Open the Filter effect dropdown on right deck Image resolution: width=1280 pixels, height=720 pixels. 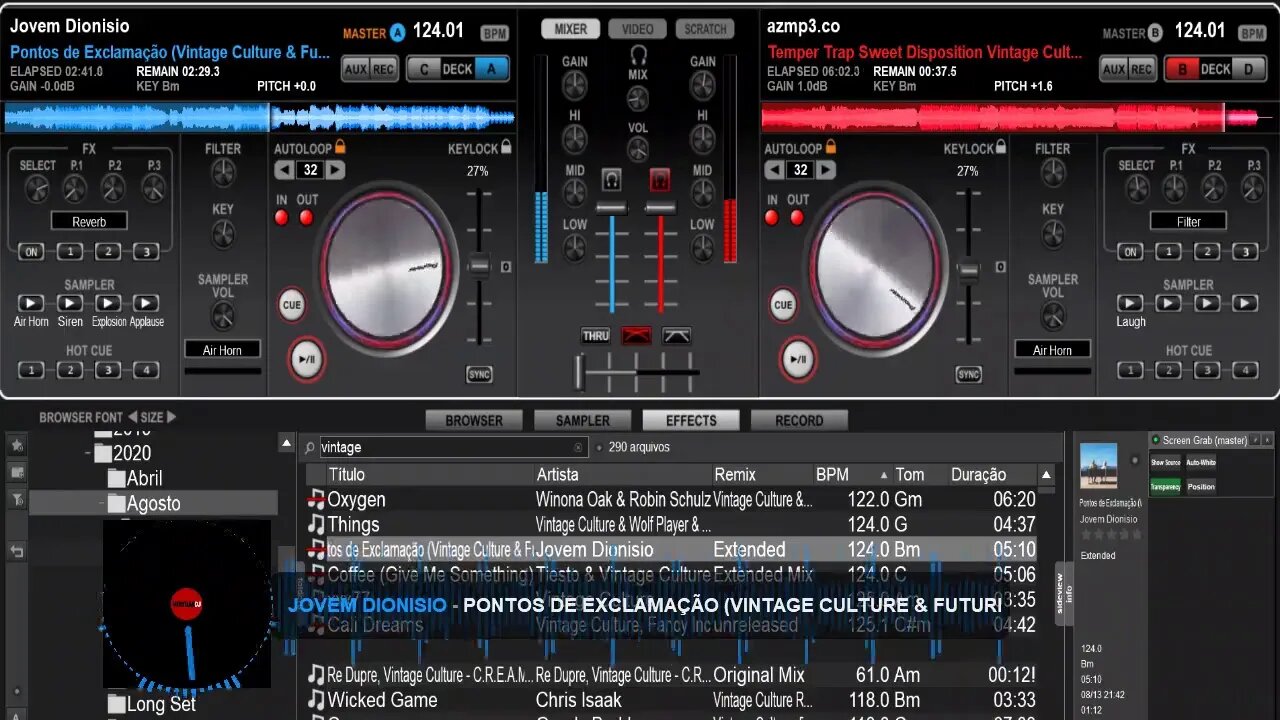1188,221
